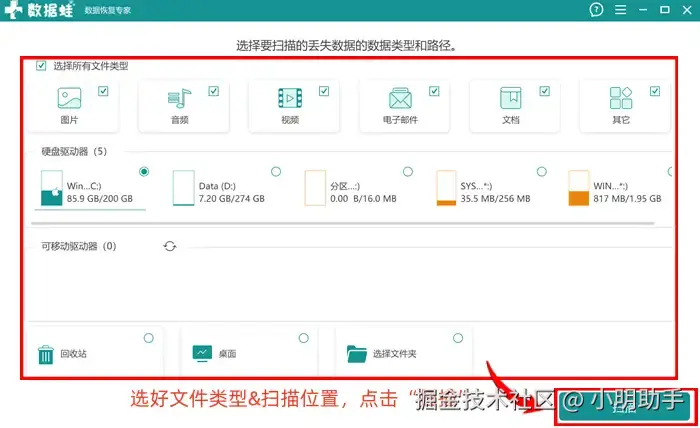Image resolution: width=700 pixels, height=428 pixels.
Task: Click the 选择文件夹 folder icon
Action: click(357, 354)
